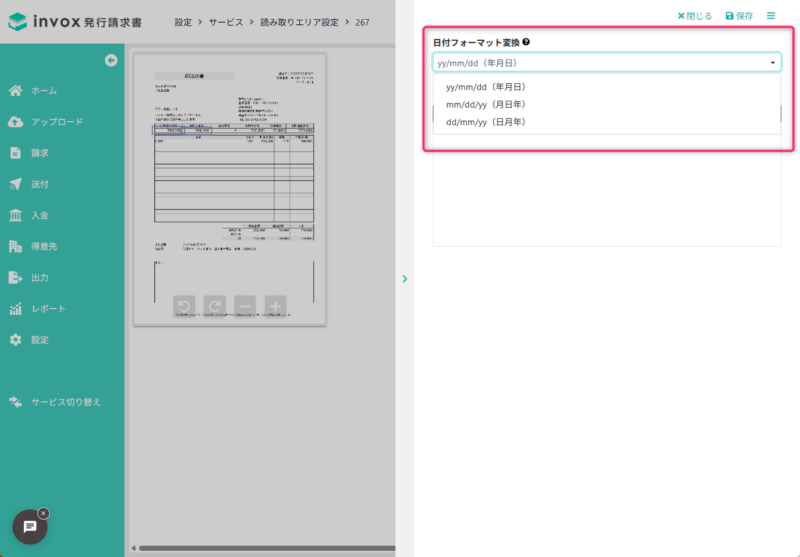Click the invoice document preview
This screenshot has width=800, height=557.
230,190
